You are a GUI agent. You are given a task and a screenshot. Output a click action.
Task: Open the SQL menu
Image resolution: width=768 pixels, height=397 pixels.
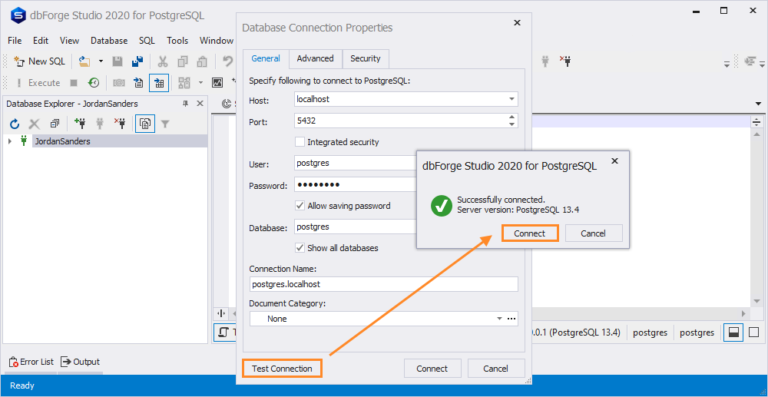[147, 41]
